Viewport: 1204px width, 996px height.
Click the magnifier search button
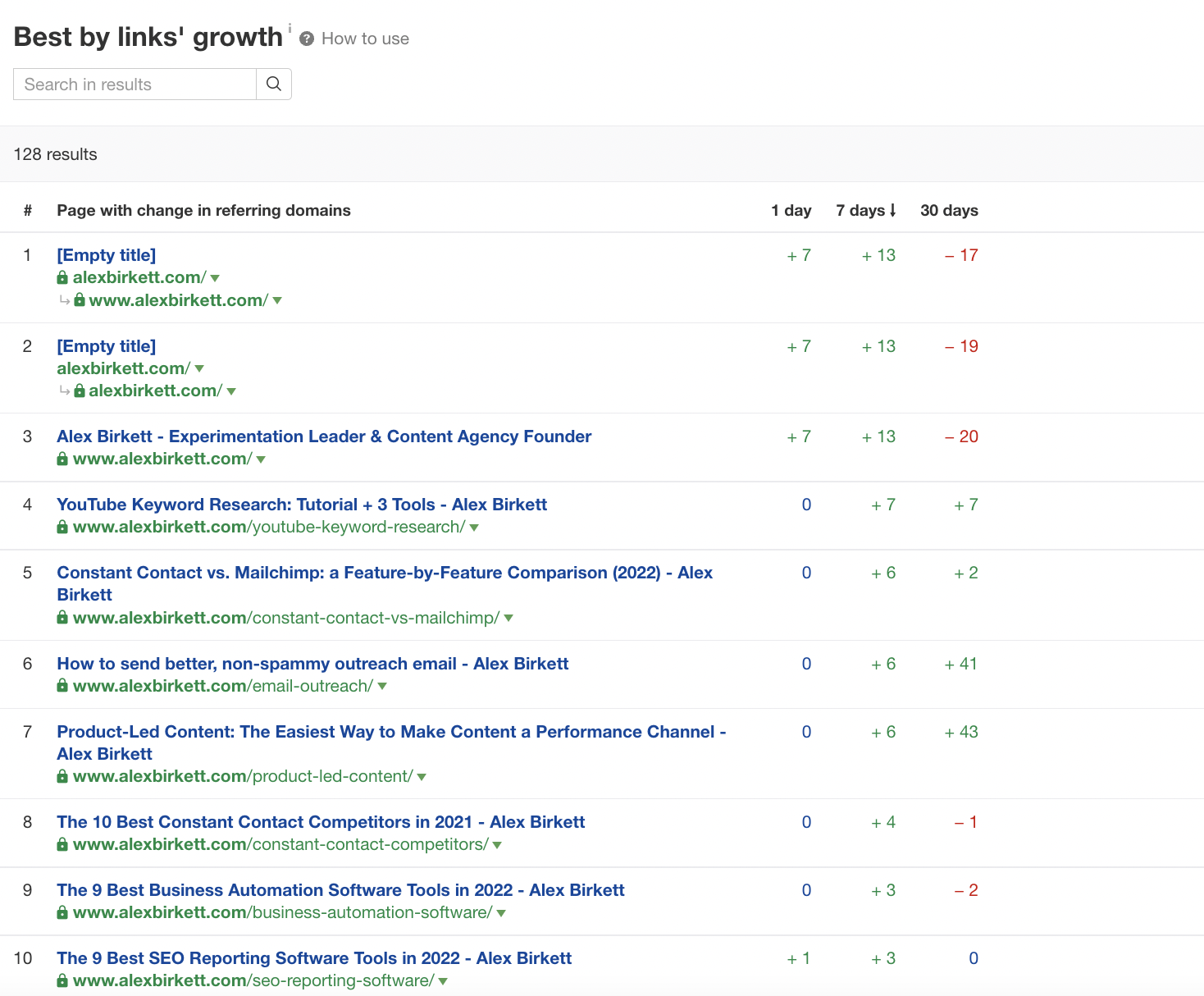(x=274, y=84)
